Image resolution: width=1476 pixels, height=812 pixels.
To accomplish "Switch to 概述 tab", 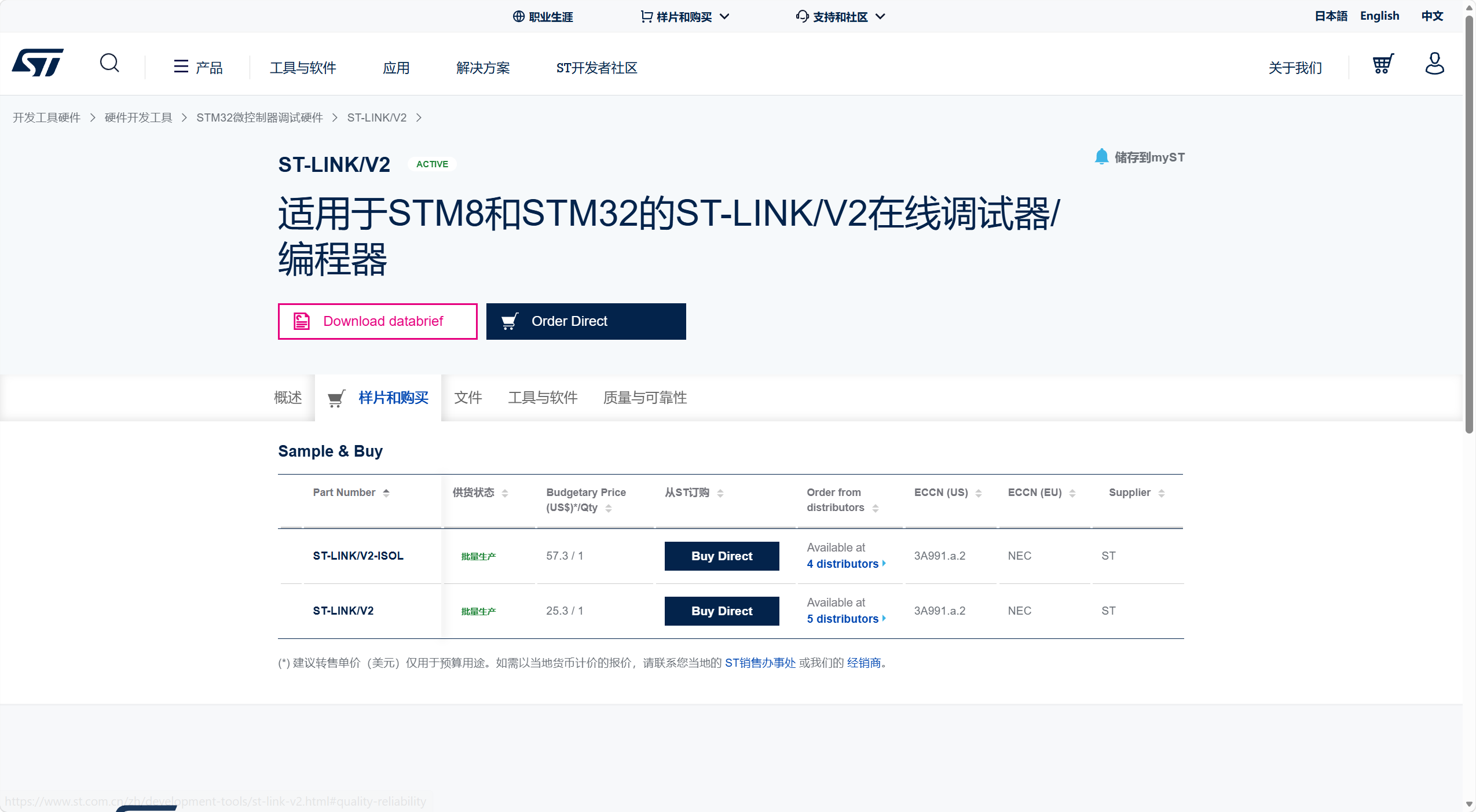I will tap(288, 398).
